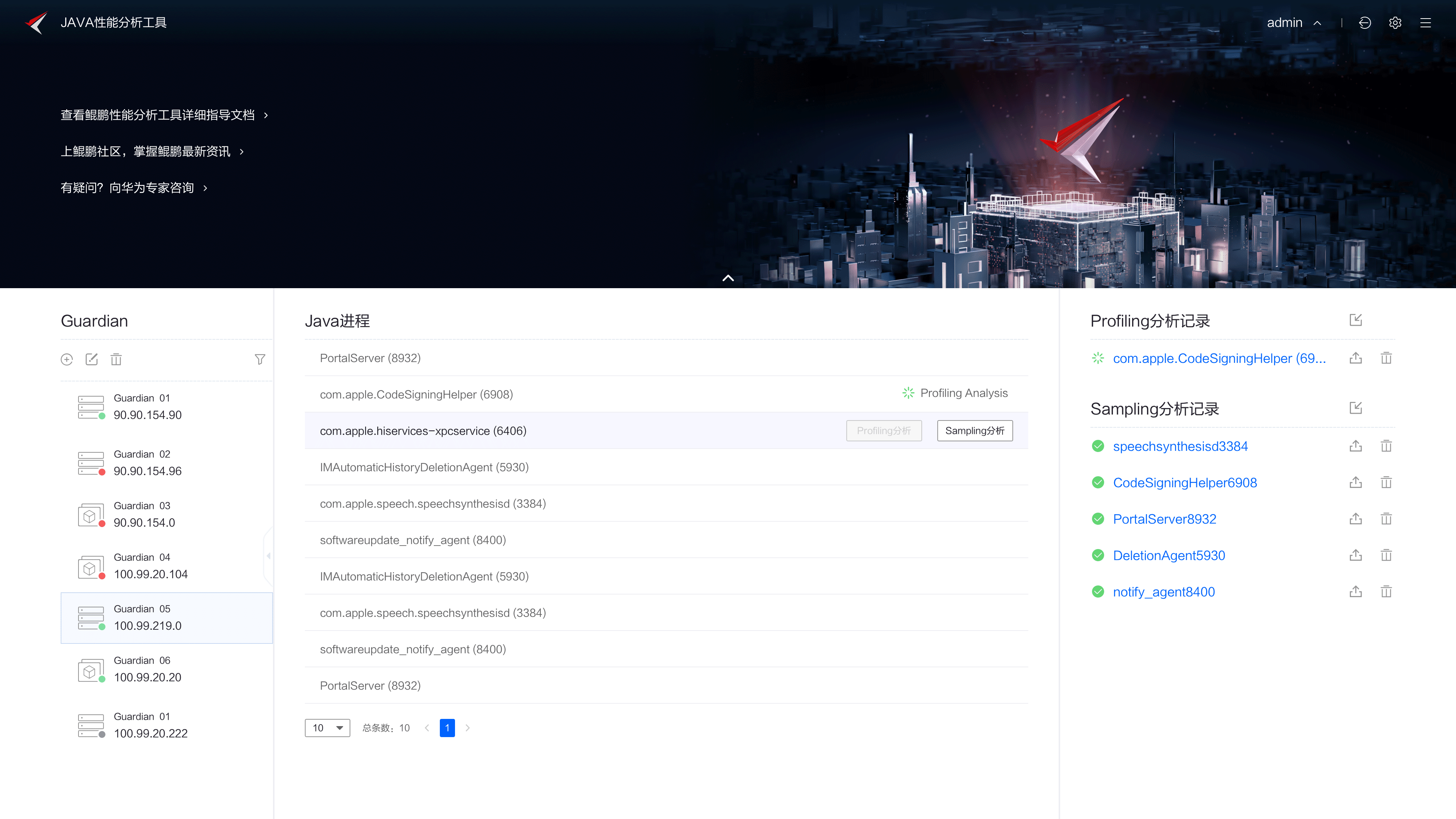Open the Guardian list filter icon

[x=260, y=359]
